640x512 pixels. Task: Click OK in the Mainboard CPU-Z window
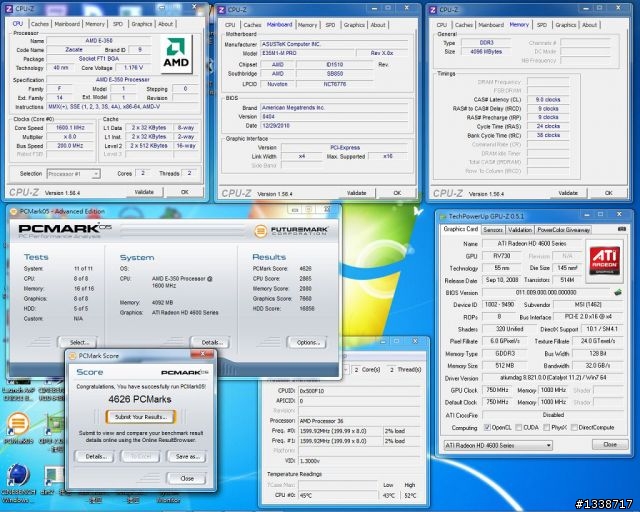(397, 193)
